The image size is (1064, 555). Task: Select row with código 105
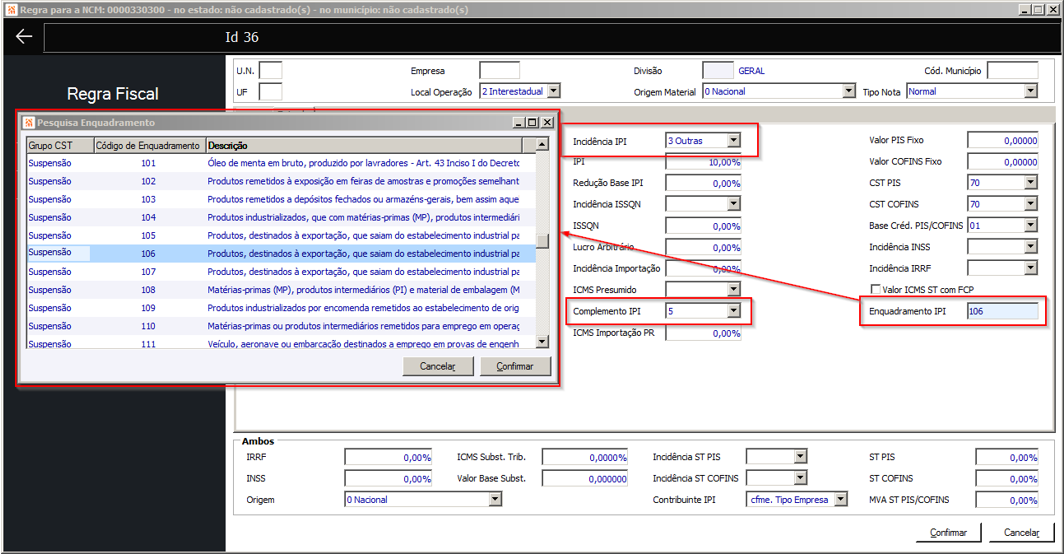coord(281,235)
